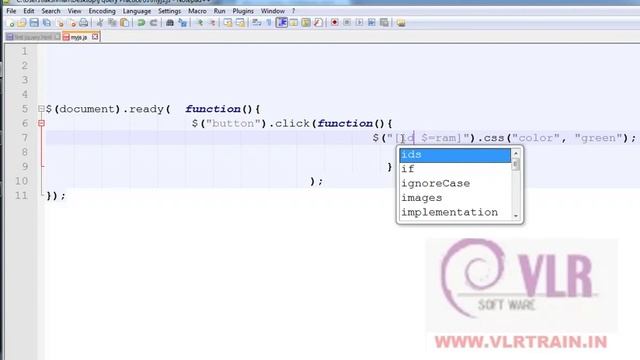Image resolution: width=640 pixels, height=360 pixels.
Task: Click 'function' keyword on line 6
Action: 345,123
